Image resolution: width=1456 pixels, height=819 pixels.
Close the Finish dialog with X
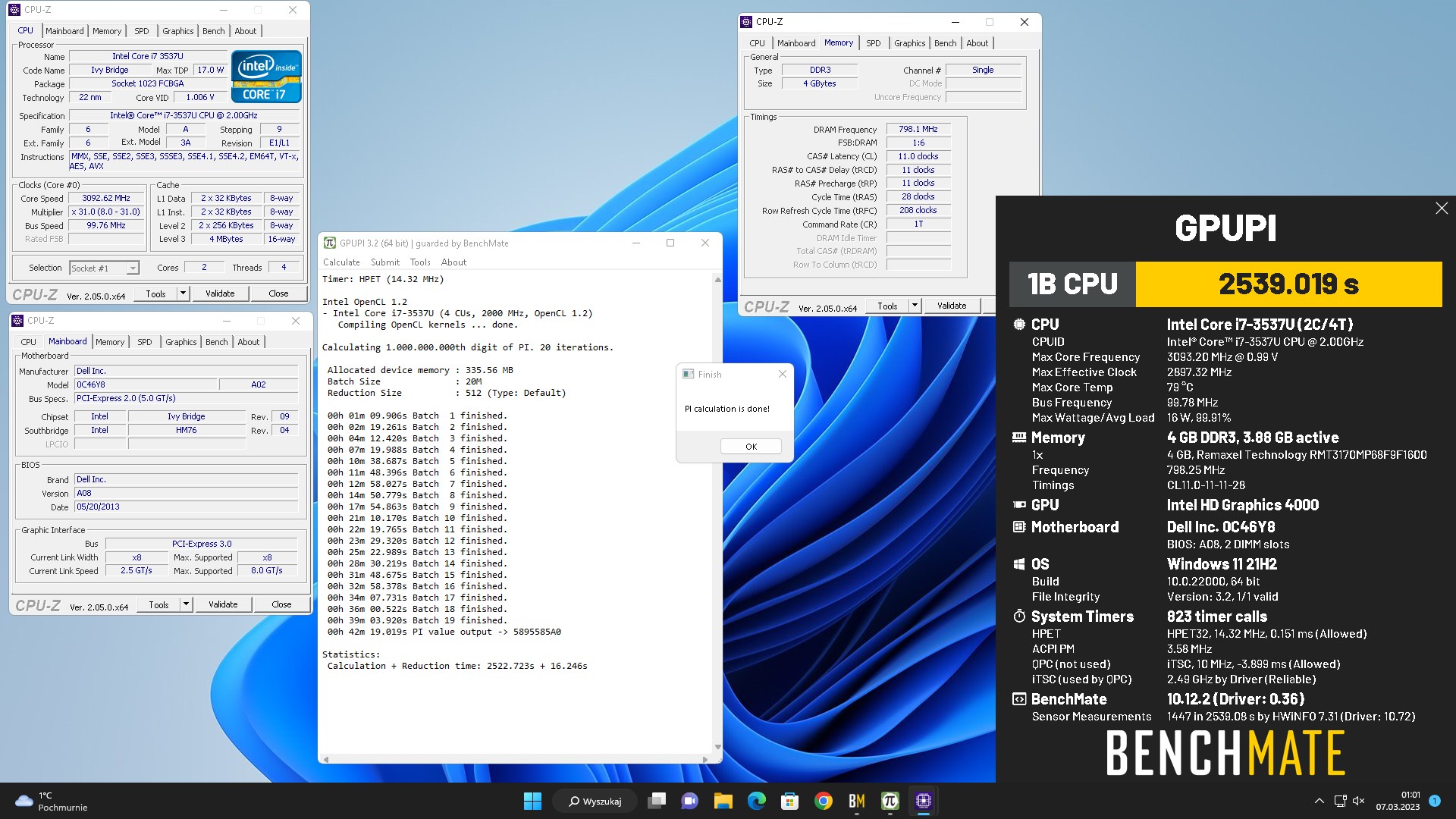click(x=783, y=374)
